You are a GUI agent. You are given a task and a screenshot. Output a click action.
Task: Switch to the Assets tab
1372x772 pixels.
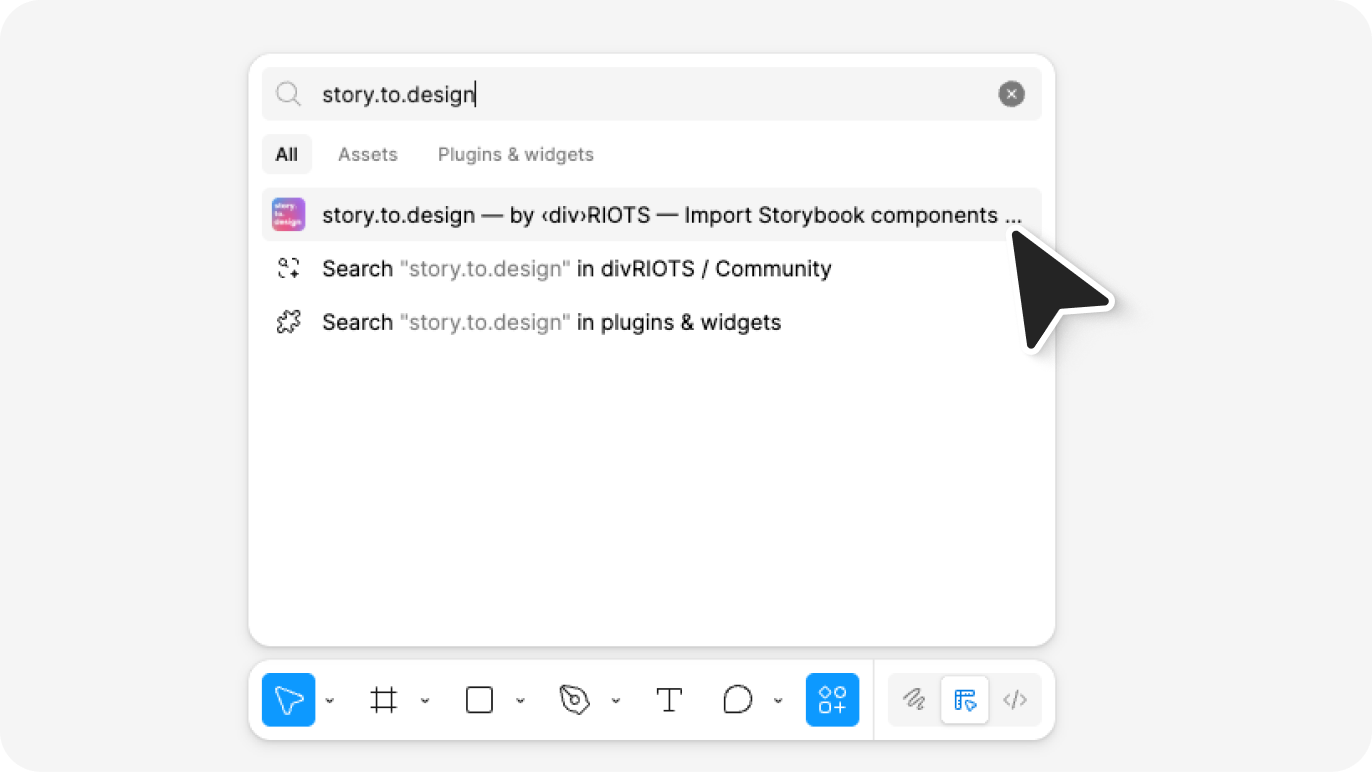tap(368, 154)
